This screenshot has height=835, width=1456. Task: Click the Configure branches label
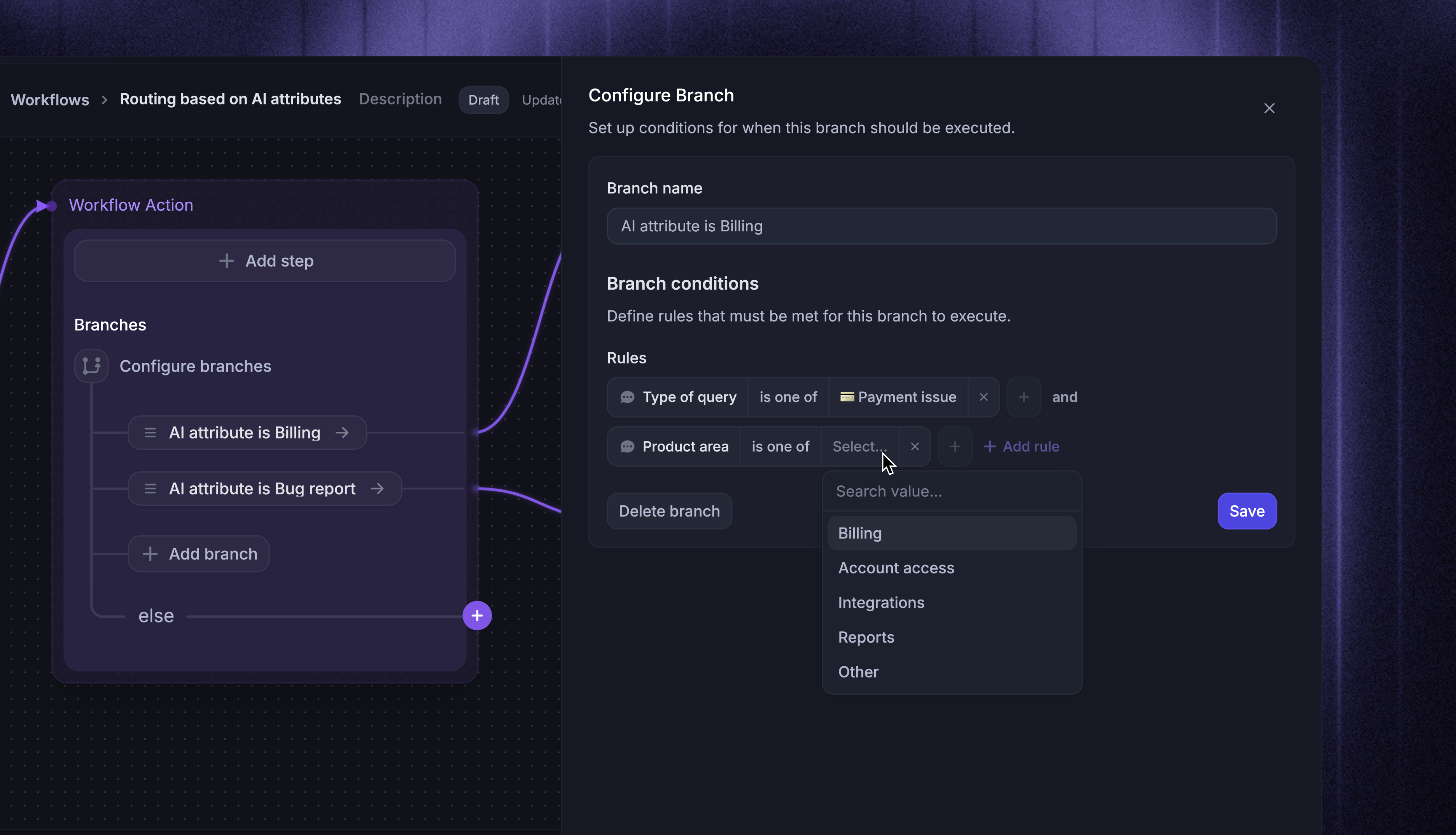pyautogui.click(x=195, y=366)
